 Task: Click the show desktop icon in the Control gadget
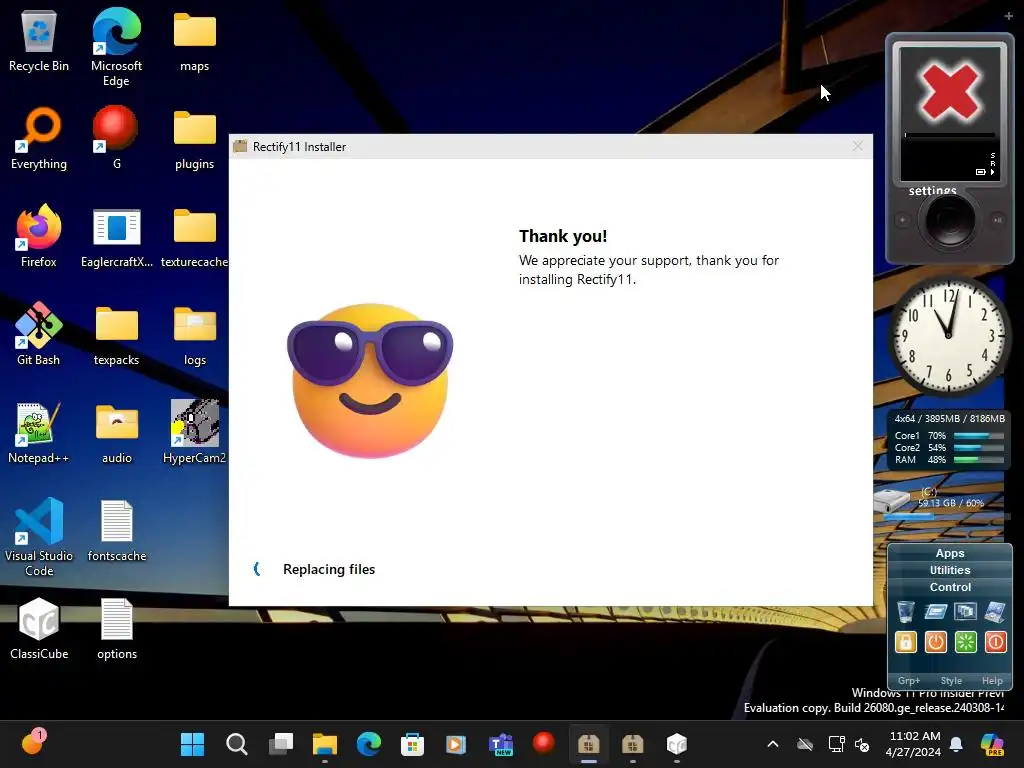(x=995, y=612)
